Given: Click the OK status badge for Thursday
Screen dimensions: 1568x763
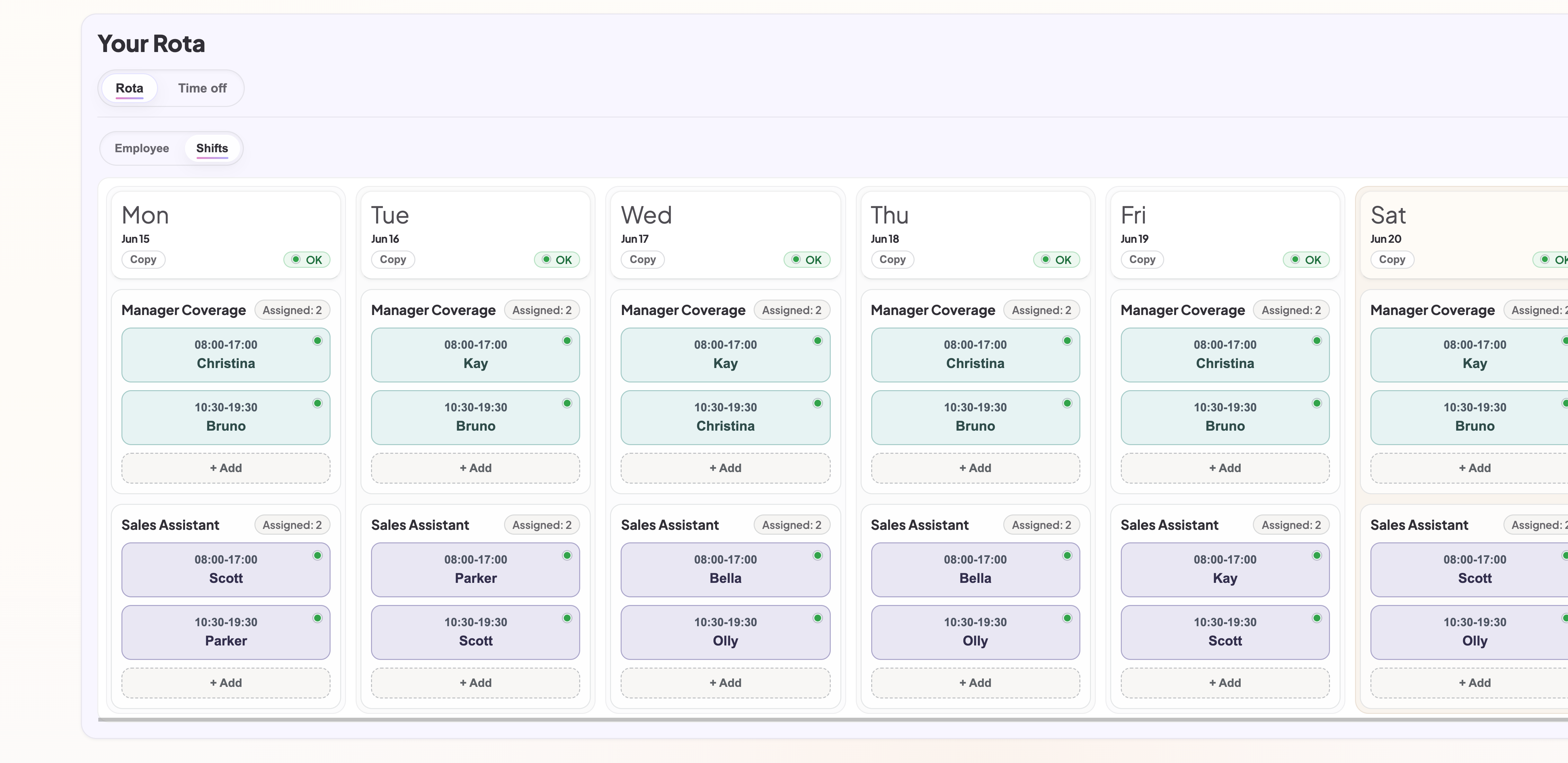Looking at the screenshot, I should point(1056,260).
